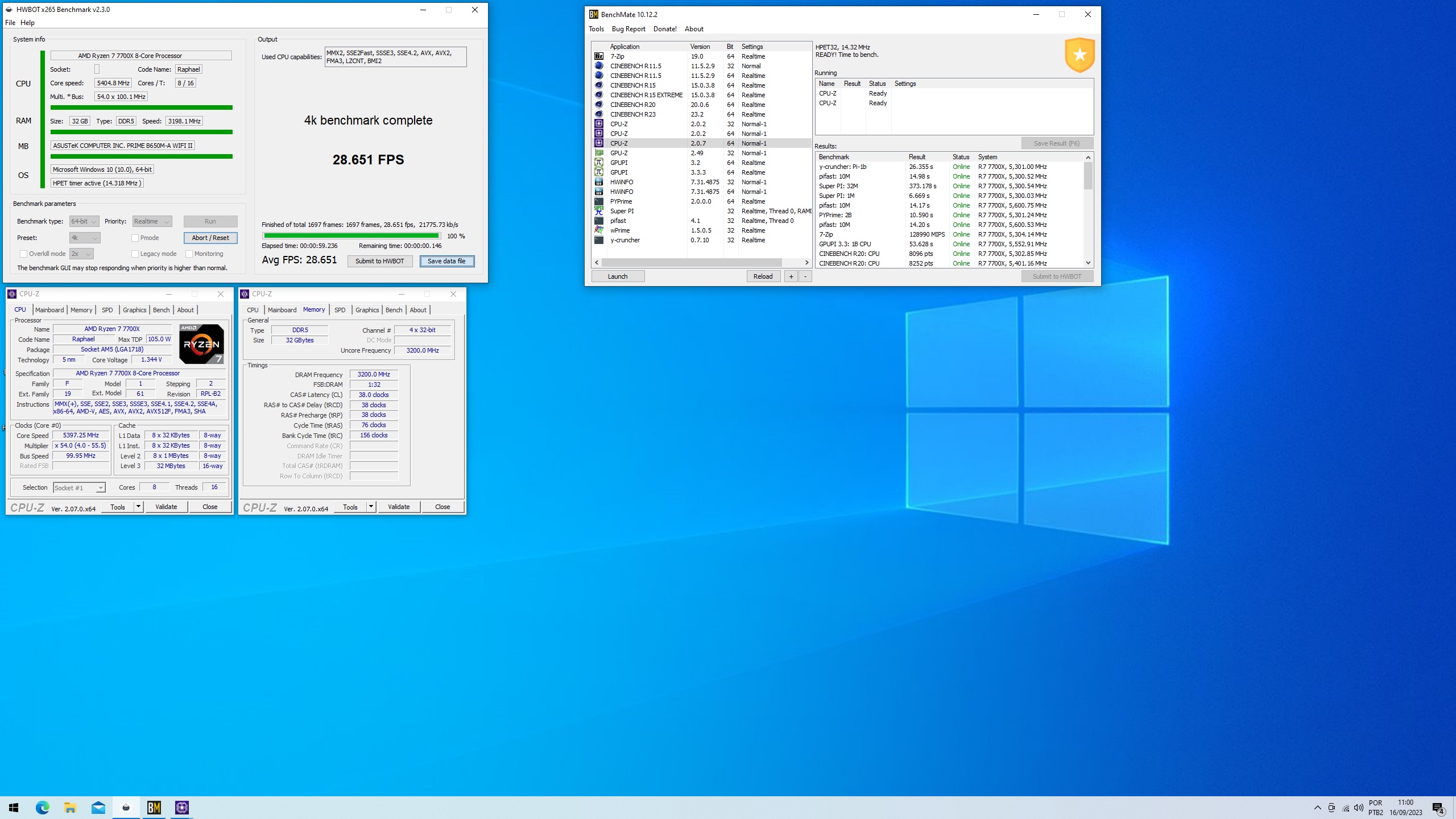Click wPrime icon in BenchMate list
The height and width of the screenshot is (819, 1456).
[599, 230]
